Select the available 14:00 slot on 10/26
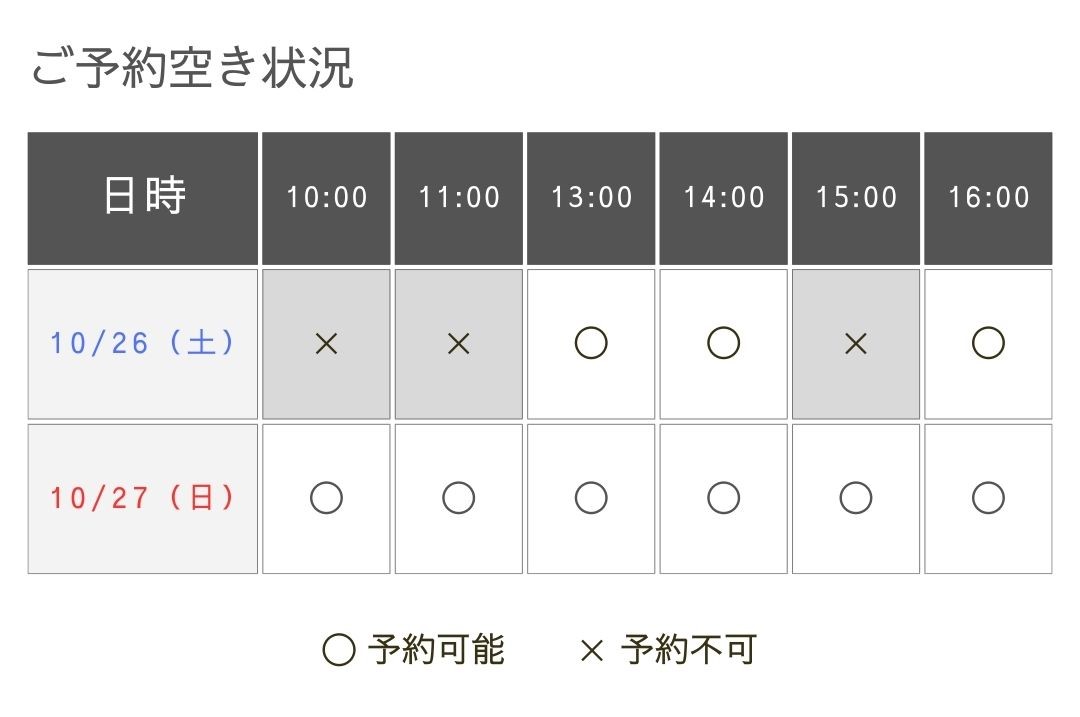Viewport: 1080px width, 717px height. point(723,344)
